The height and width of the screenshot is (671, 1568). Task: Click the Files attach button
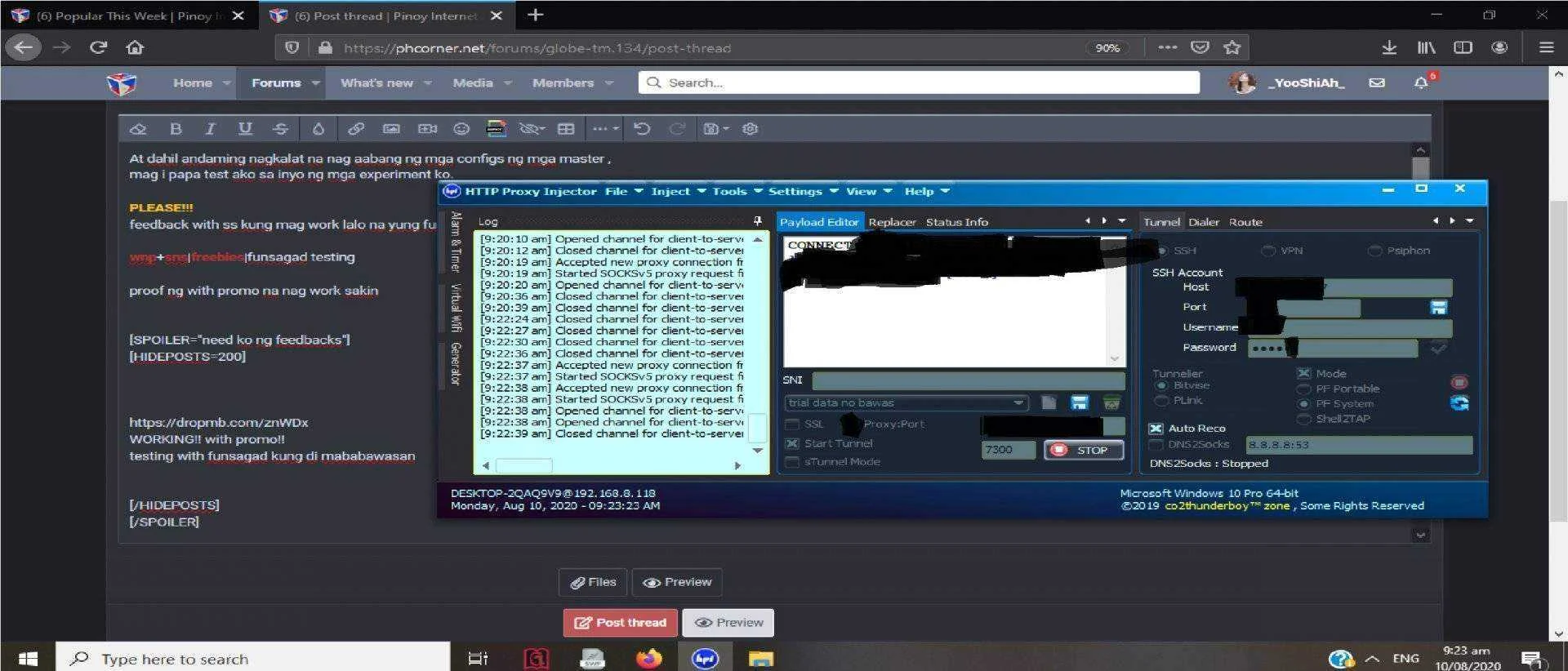click(x=593, y=582)
